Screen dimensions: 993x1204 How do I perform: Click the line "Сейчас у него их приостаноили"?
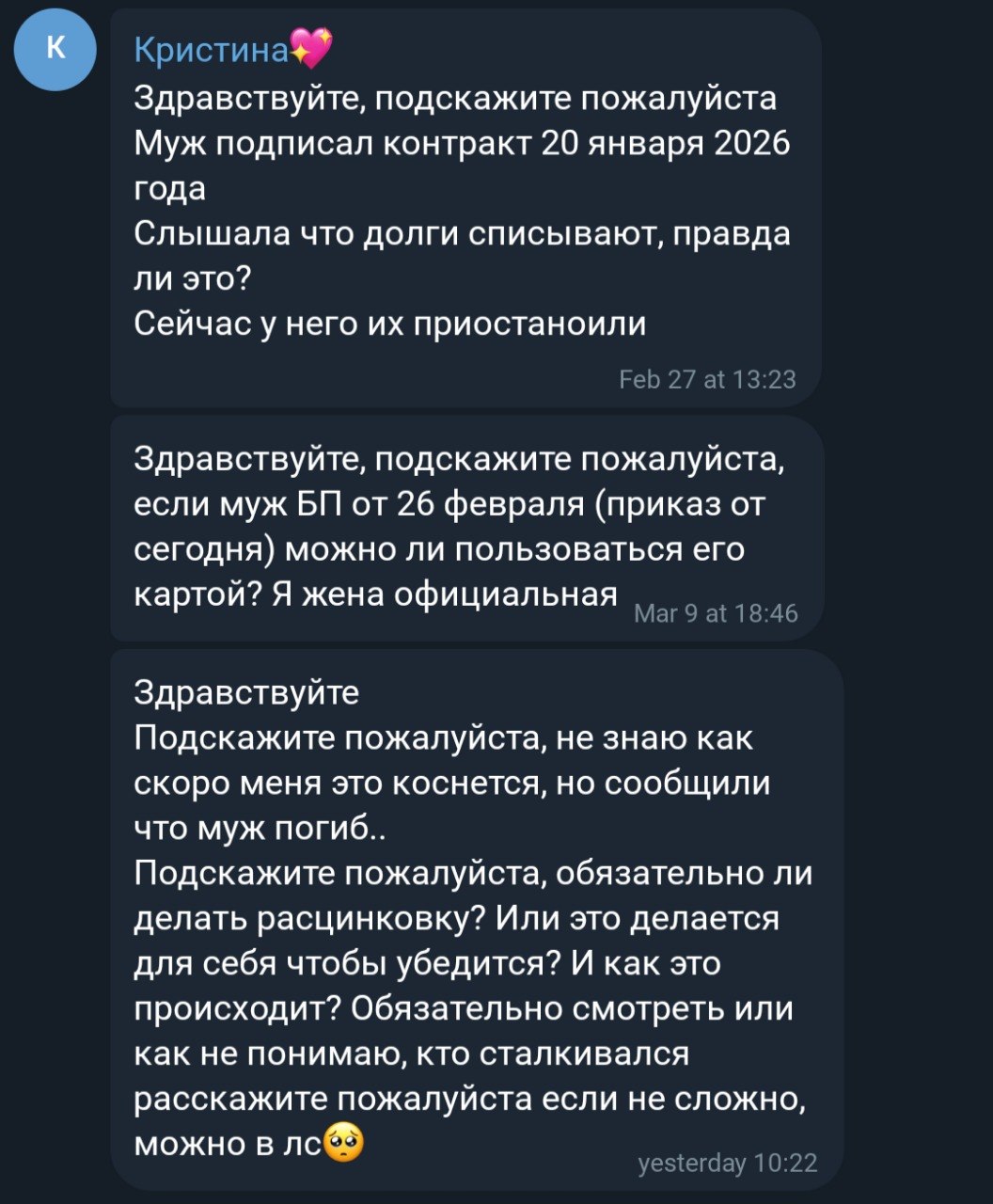tap(390, 324)
